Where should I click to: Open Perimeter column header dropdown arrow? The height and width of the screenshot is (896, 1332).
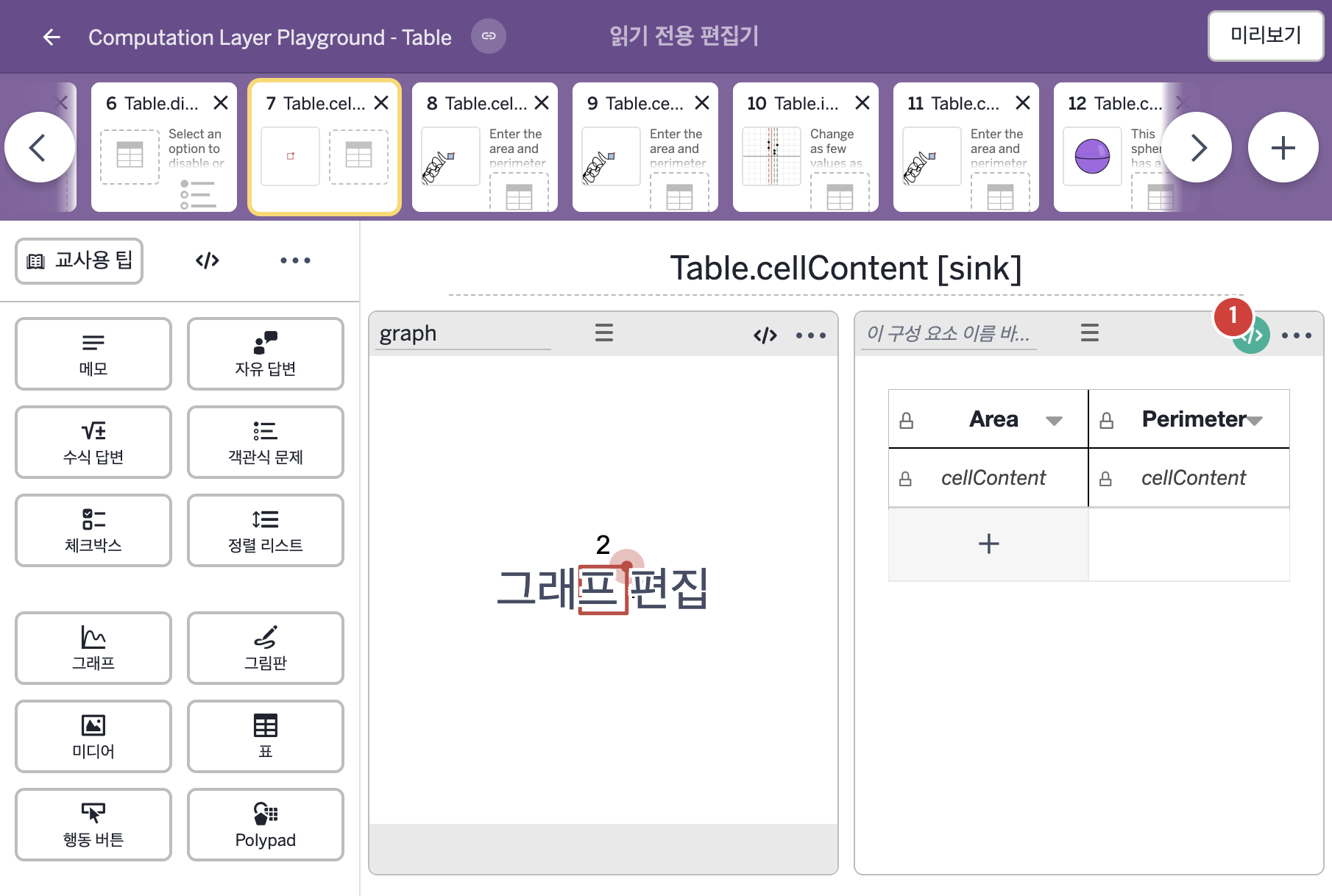[x=1255, y=421]
